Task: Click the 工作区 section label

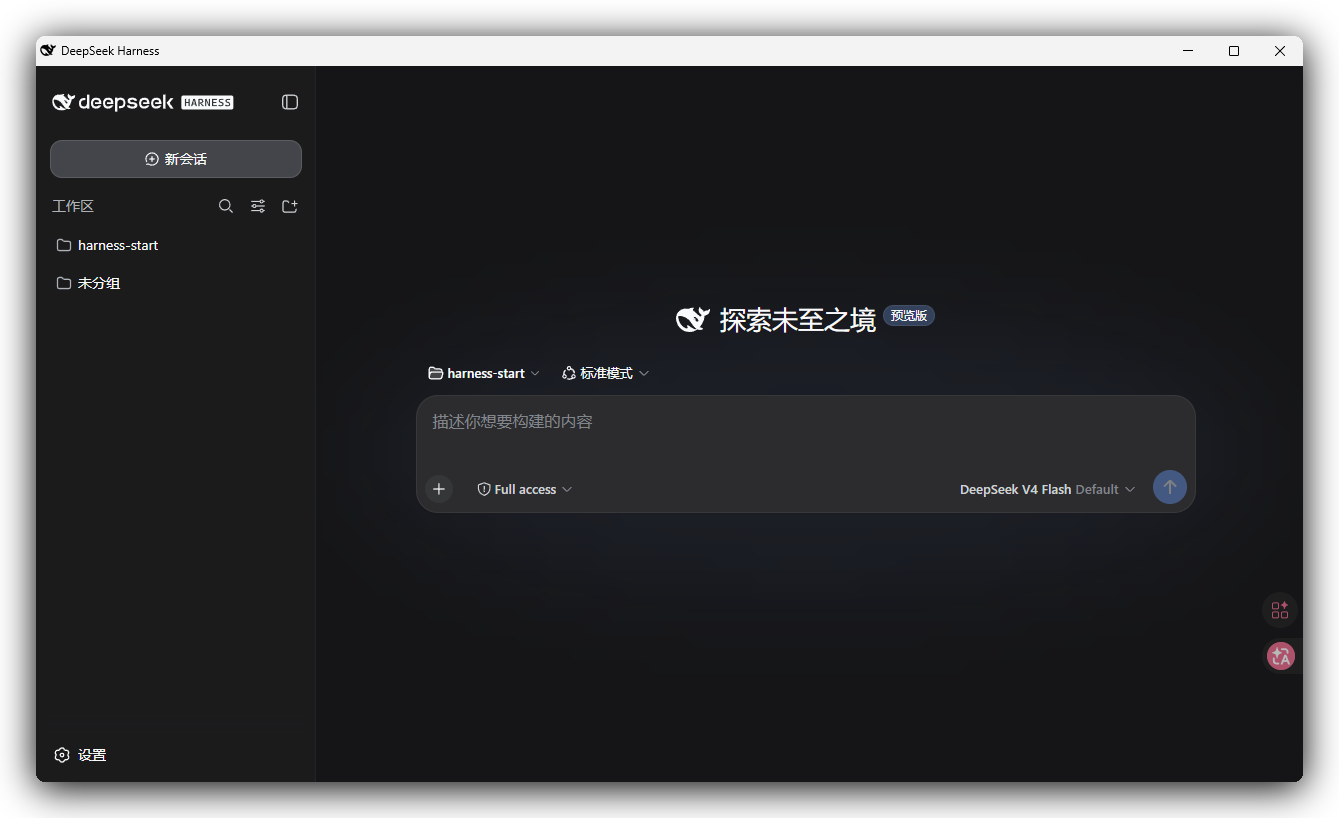Action: point(73,206)
